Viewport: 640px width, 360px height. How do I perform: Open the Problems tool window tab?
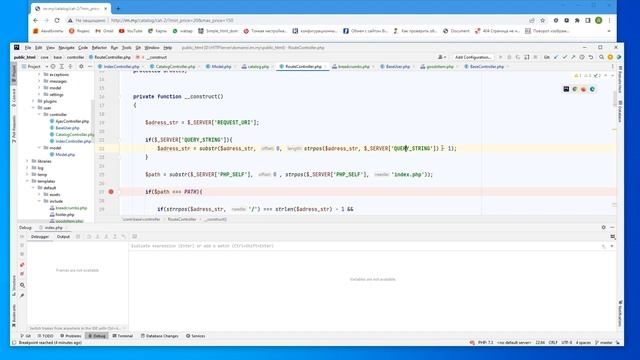pyautogui.click(x=71, y=336)
